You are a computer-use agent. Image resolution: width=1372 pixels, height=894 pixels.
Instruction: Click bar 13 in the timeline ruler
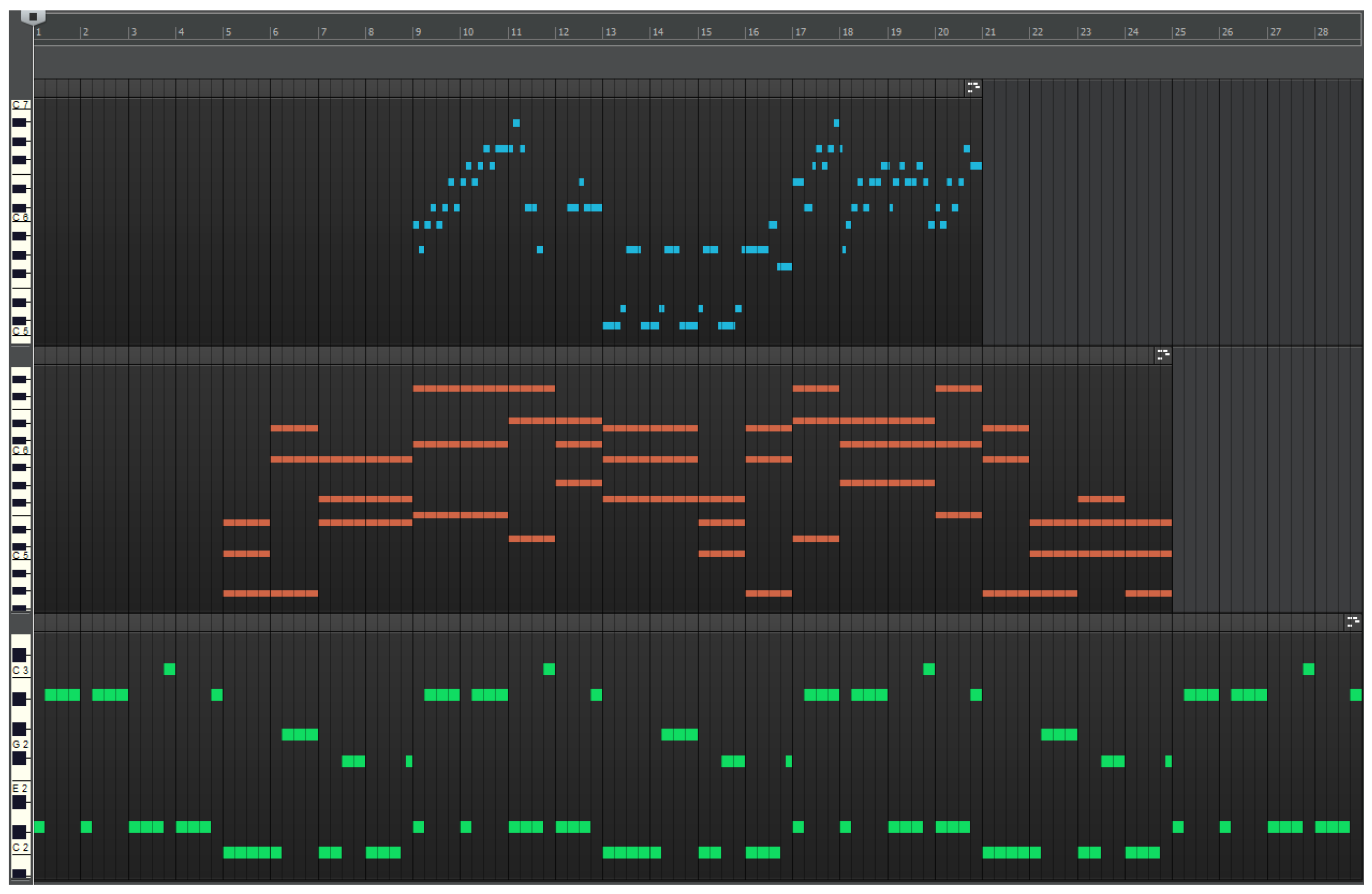coord(611,32)
